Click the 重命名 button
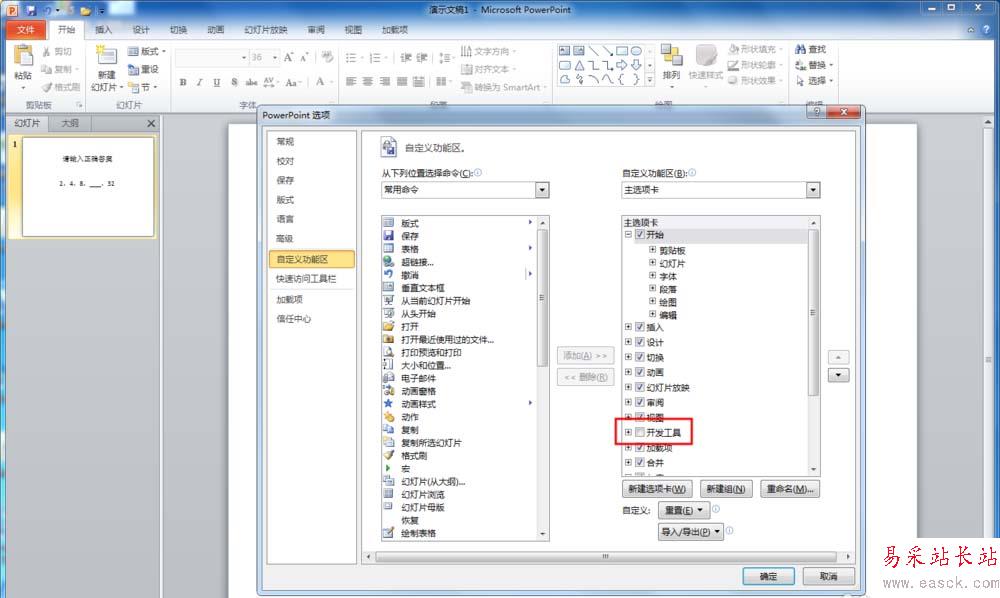Viewport: 1000px width, 598px height. [x=790, y=489]
